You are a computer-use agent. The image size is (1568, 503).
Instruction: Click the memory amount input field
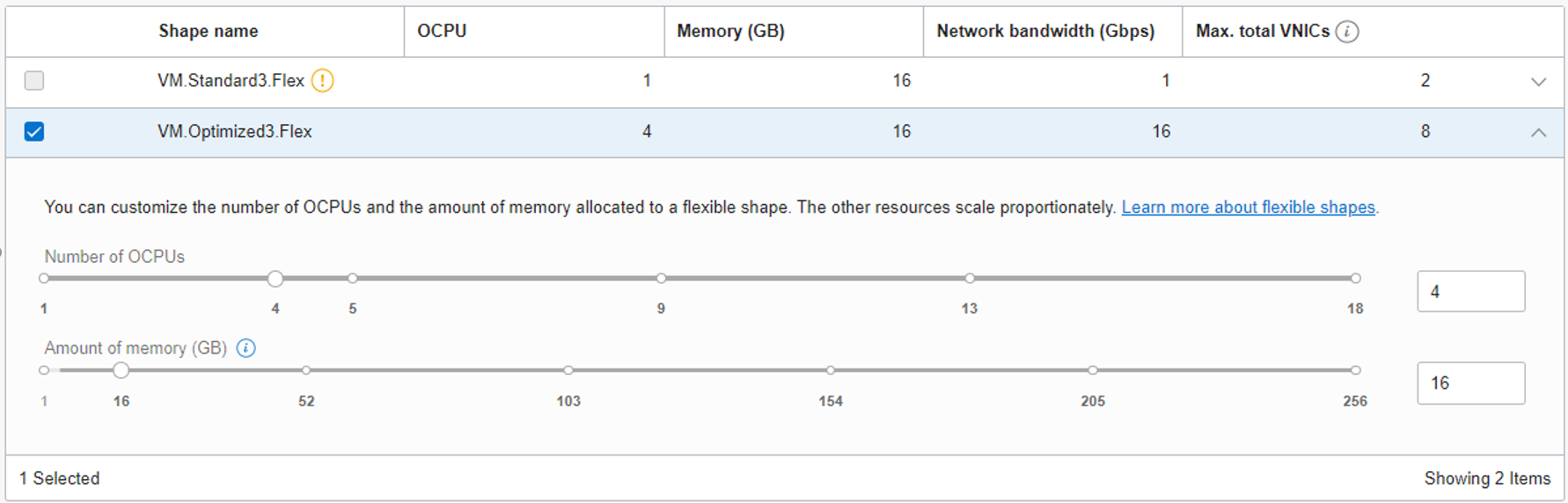1469,383
